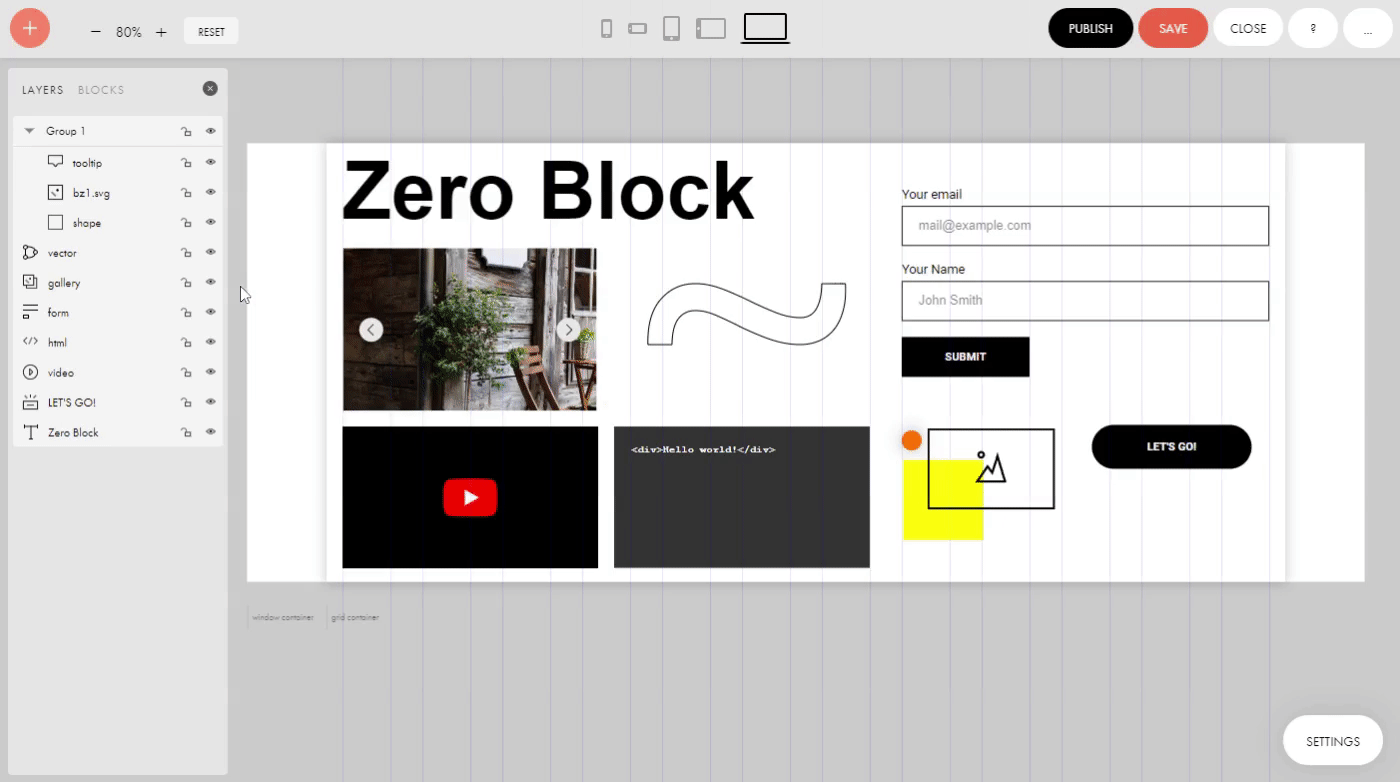The image size is (1400, 782).
Task: Click the html layer code icon
Action: coord(30,341)
